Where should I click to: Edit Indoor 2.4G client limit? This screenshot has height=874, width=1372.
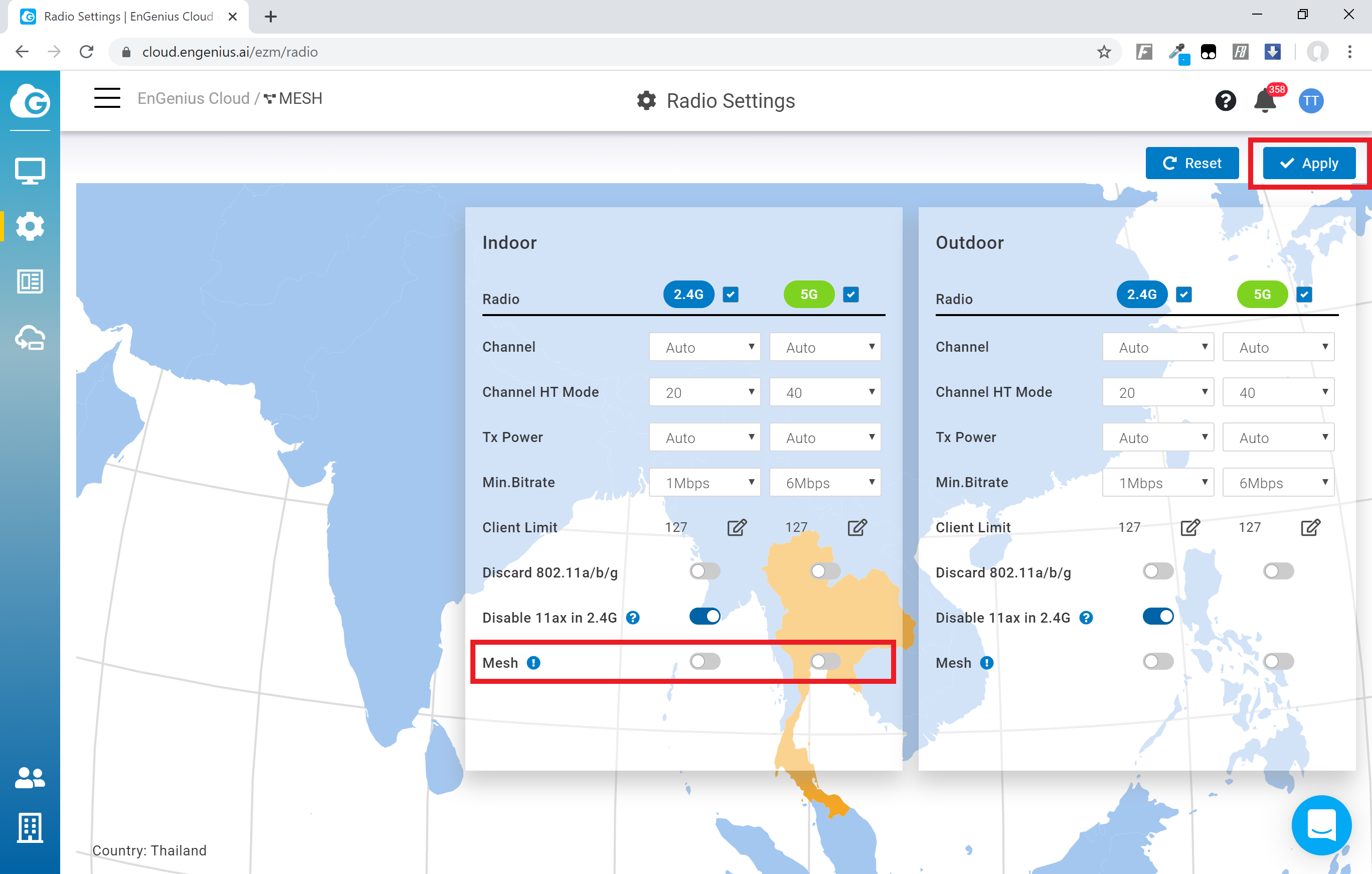pyautogui.click(x=736, y=527)
